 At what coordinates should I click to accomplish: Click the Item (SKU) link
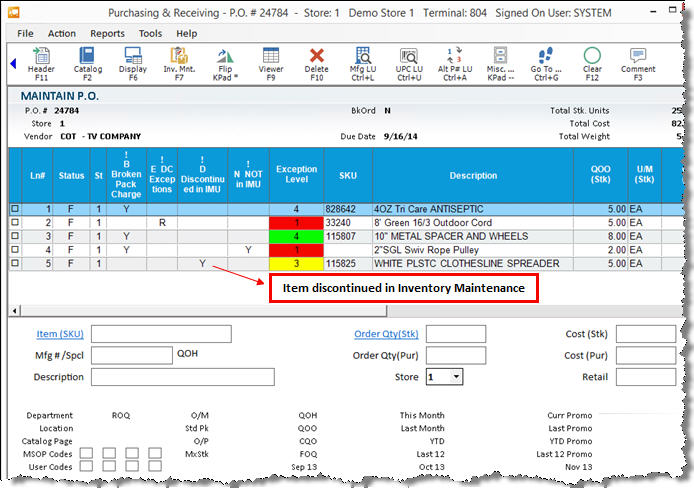[60, 334]
